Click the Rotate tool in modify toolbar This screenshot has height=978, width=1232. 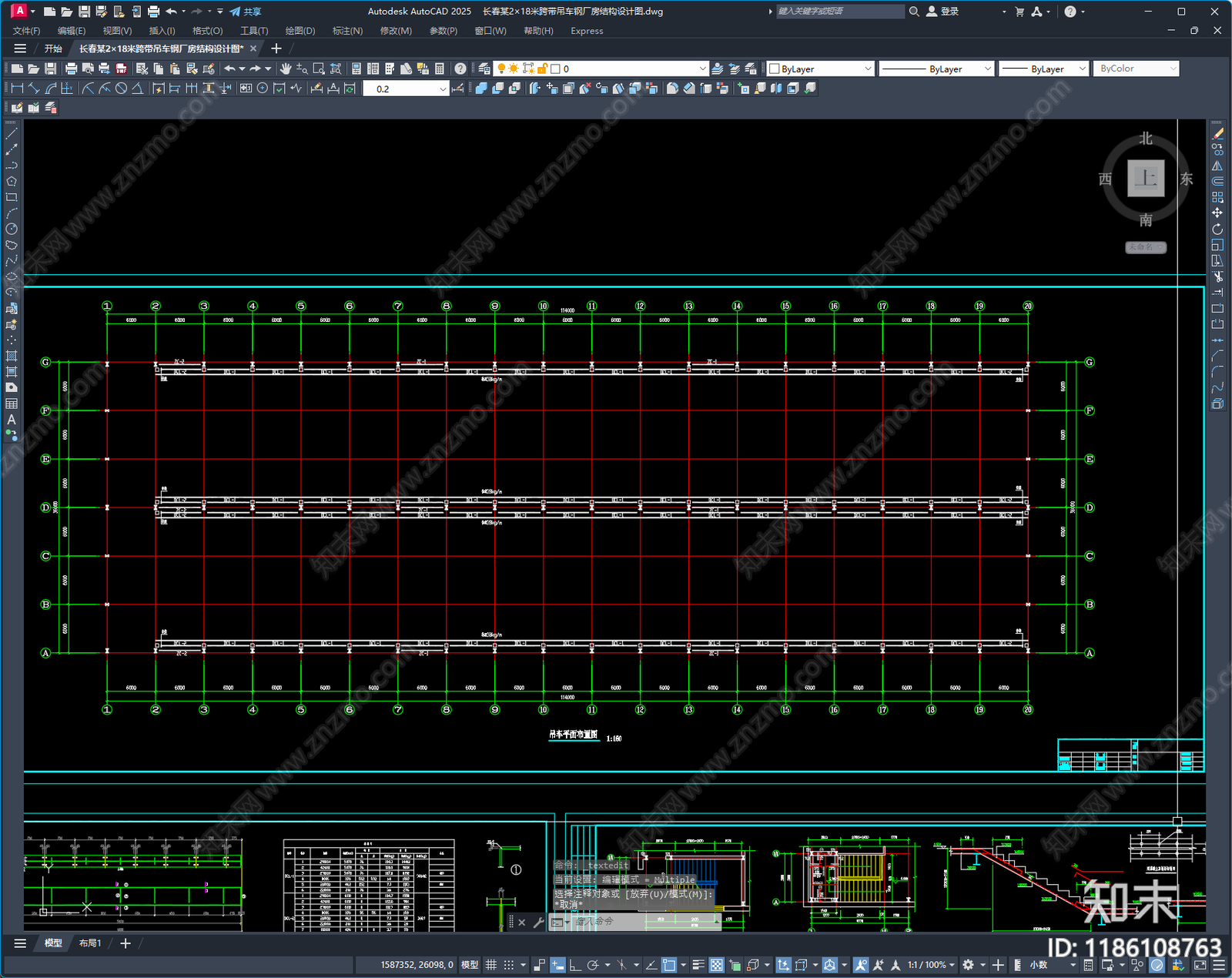tap(1217, 229)
